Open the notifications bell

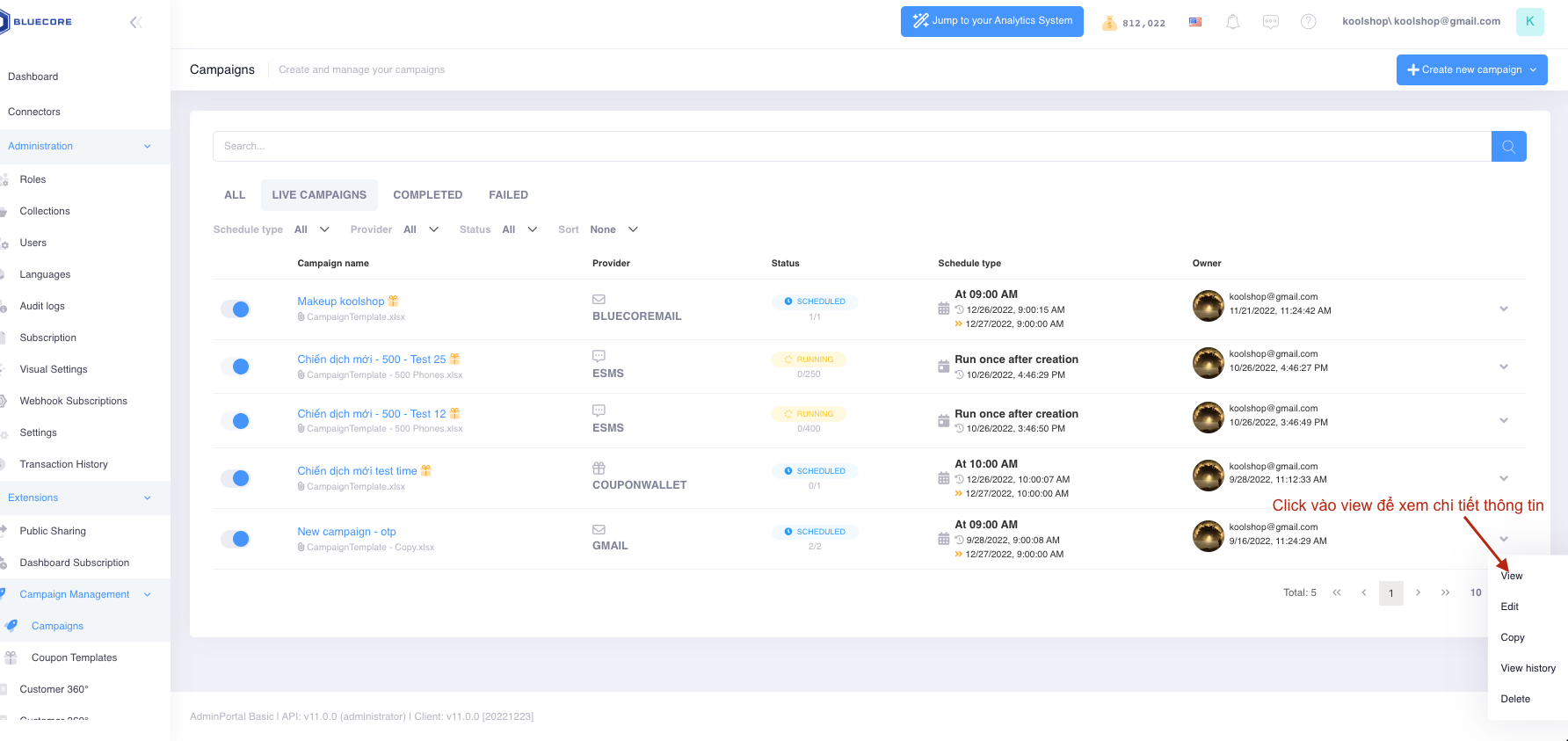coord(1232,22)
